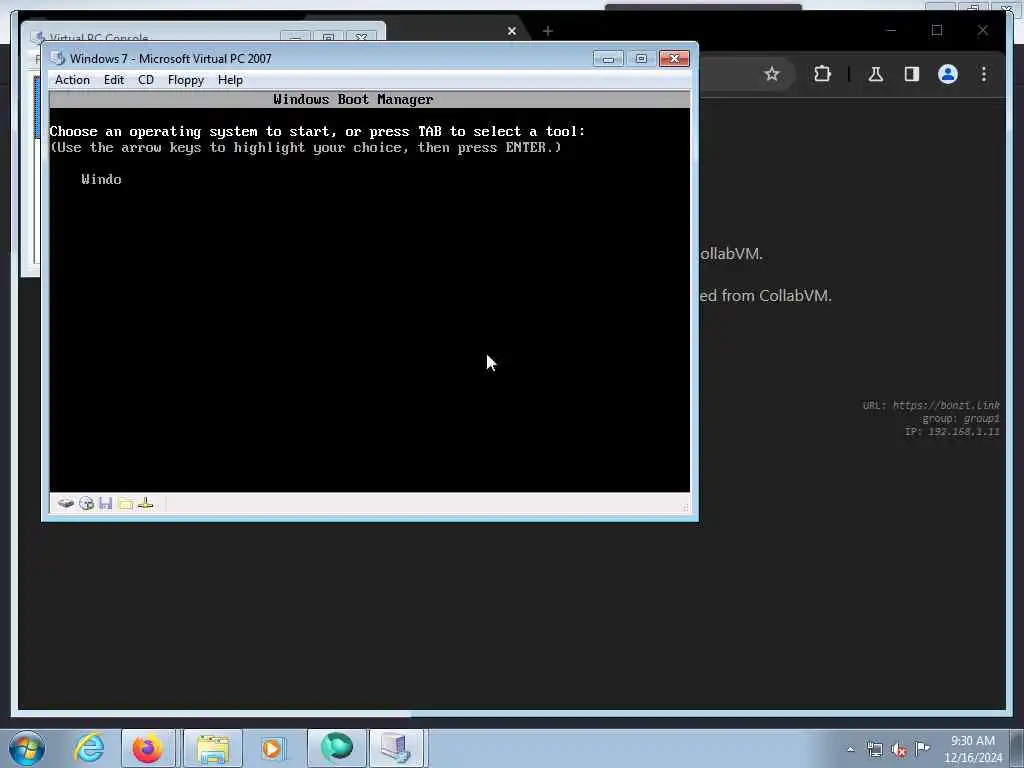The width and height of the screenshot is (1024, 768).
Task: Minimize the Chrome browser window
Action: 891,30
